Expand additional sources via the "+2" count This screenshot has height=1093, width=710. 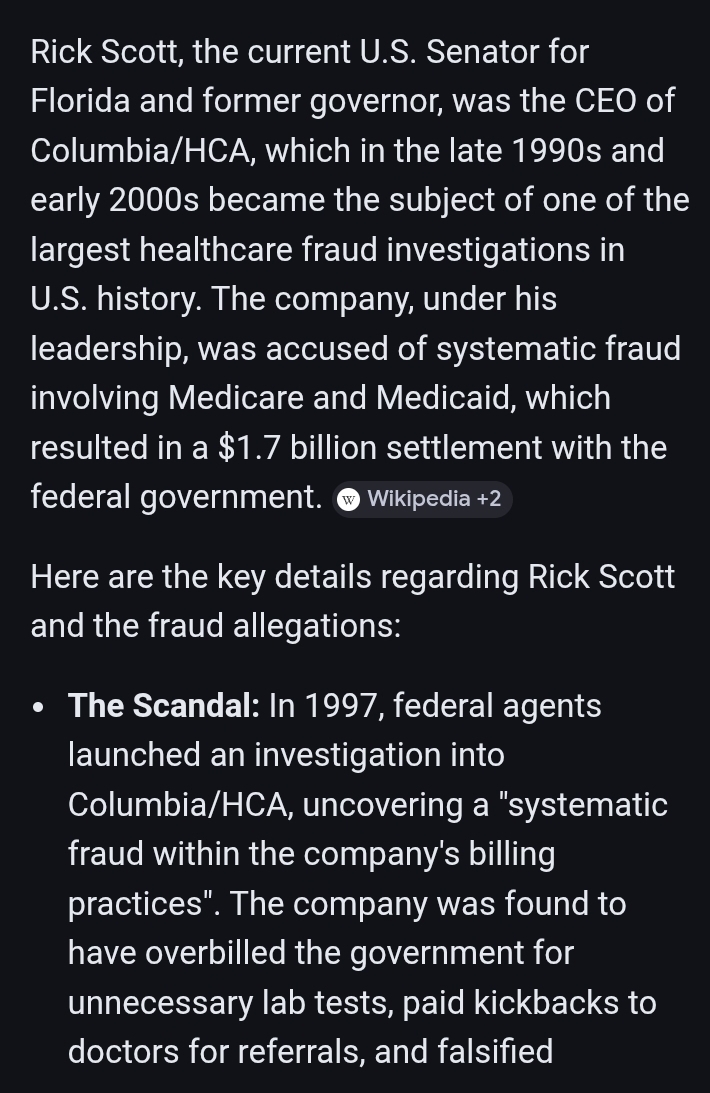[488, 499]
